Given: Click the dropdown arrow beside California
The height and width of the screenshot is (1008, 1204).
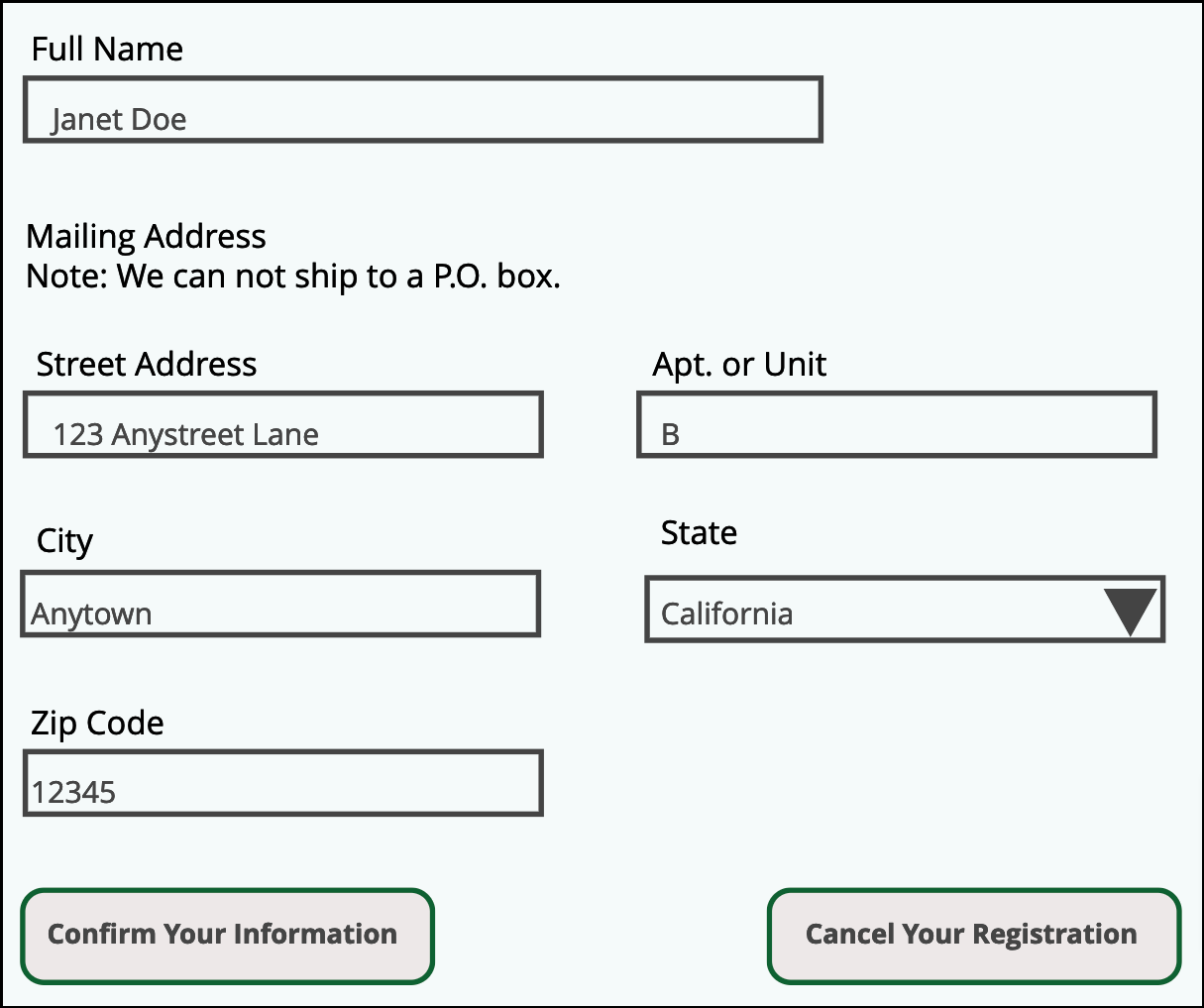Looking at the screenshot, I should pos(1130,611).
